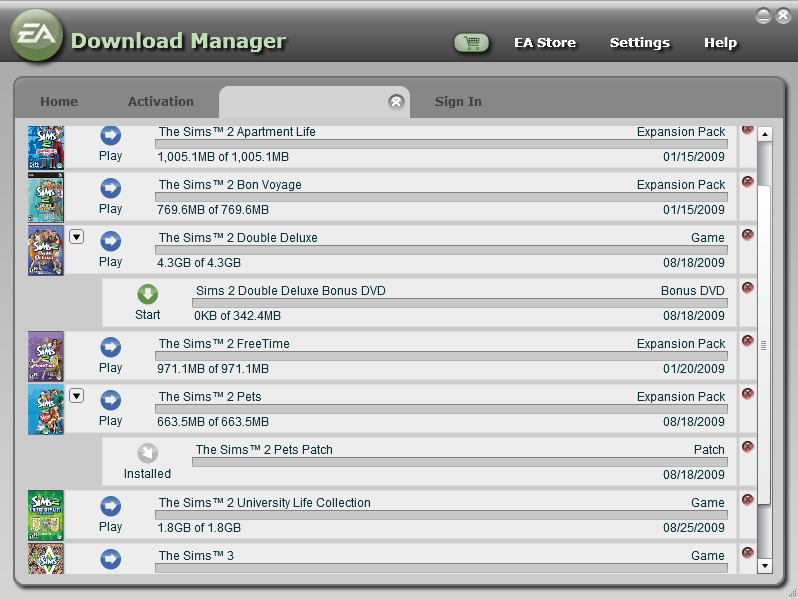Click the text '0KB of 342.4MB'
Image resolution: width=798 pixels, height=599 pixels.
pyautogui.click(x=237, y=316)
